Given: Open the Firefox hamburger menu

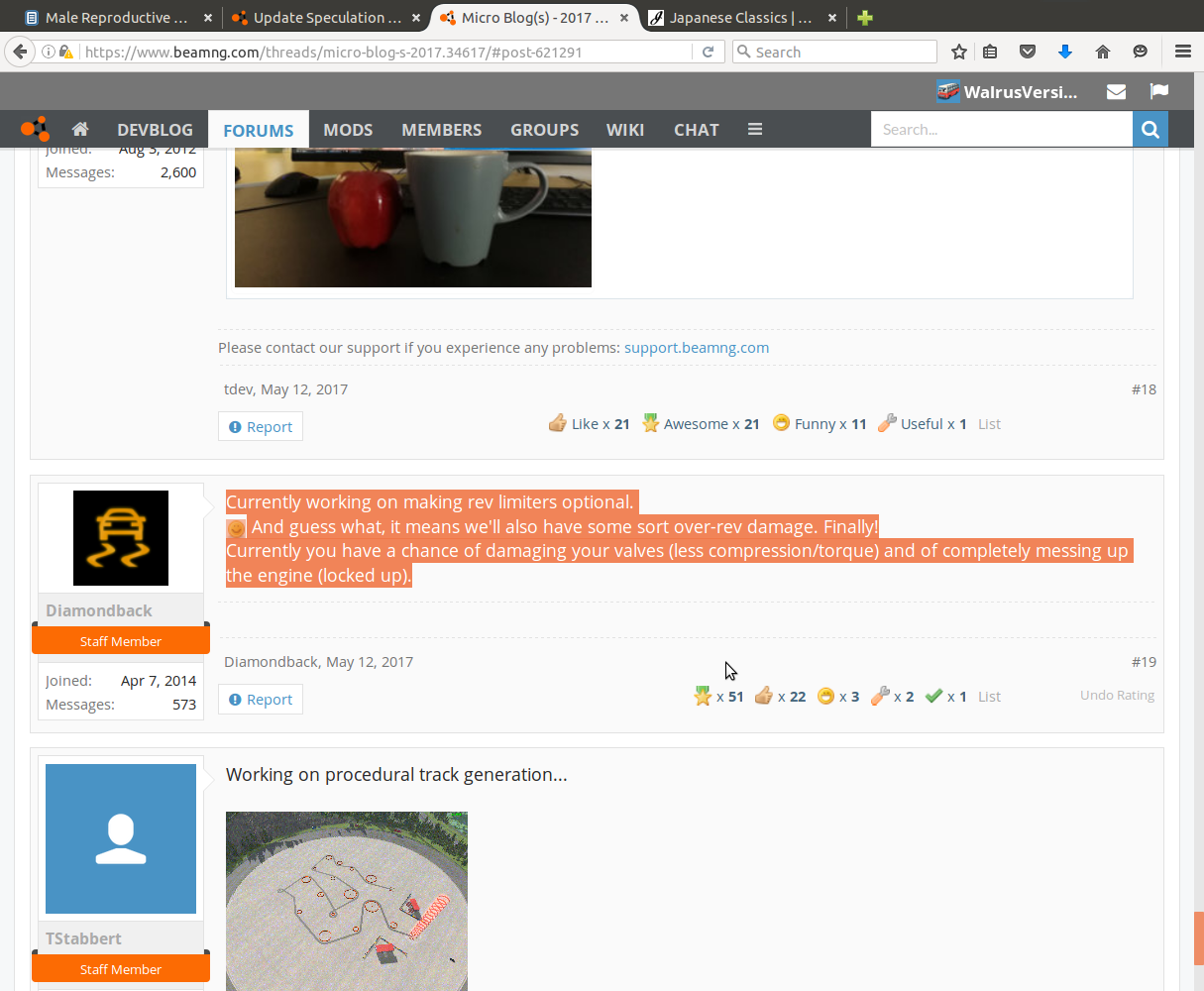Looking at the screenshot, I should (x=1182, y=52).
